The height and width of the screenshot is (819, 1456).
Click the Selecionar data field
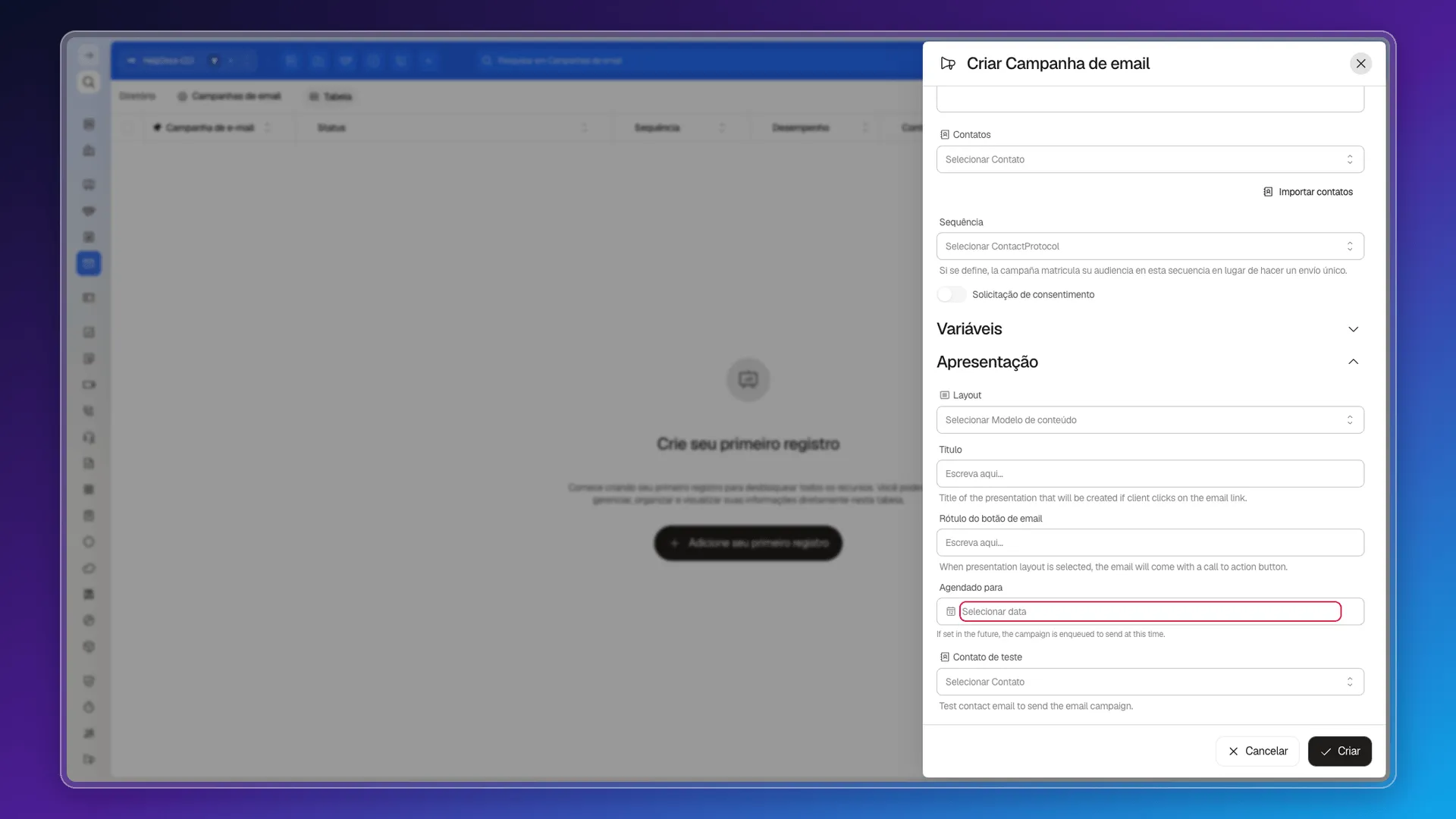click(x=1150, y=612)
